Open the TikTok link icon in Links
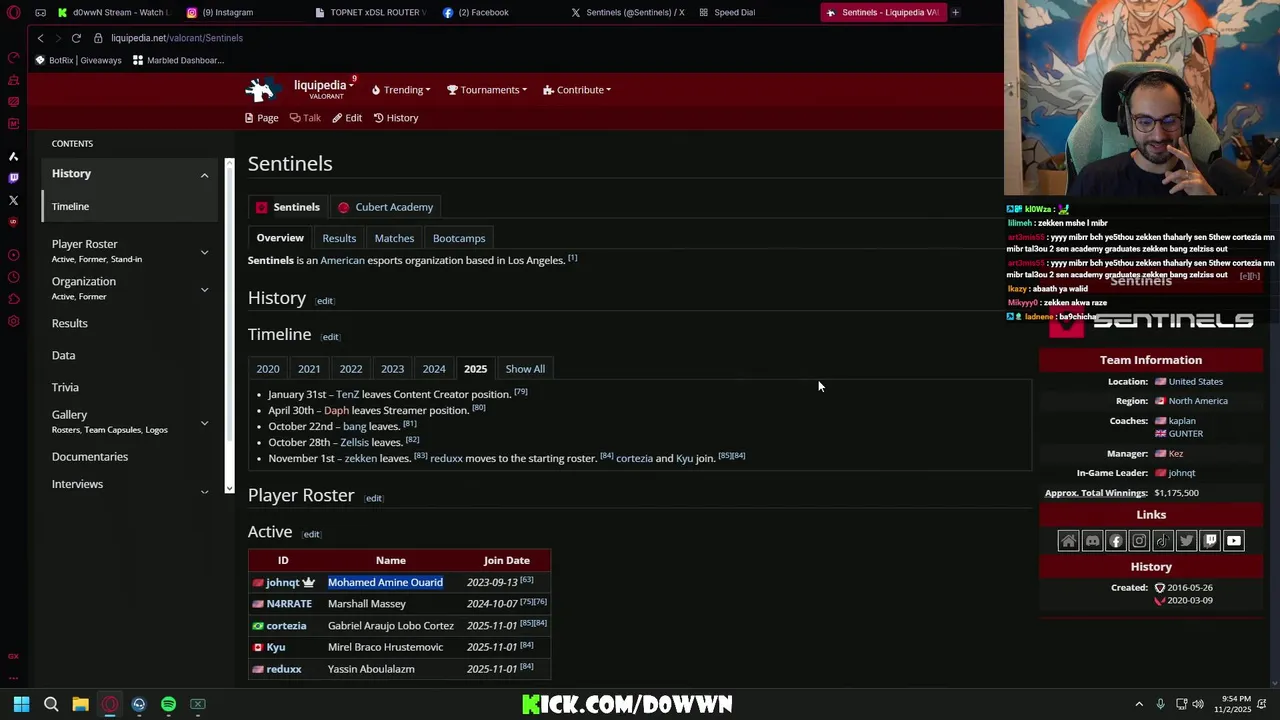Screen dimensions: 1280x720 [1163, 541]
